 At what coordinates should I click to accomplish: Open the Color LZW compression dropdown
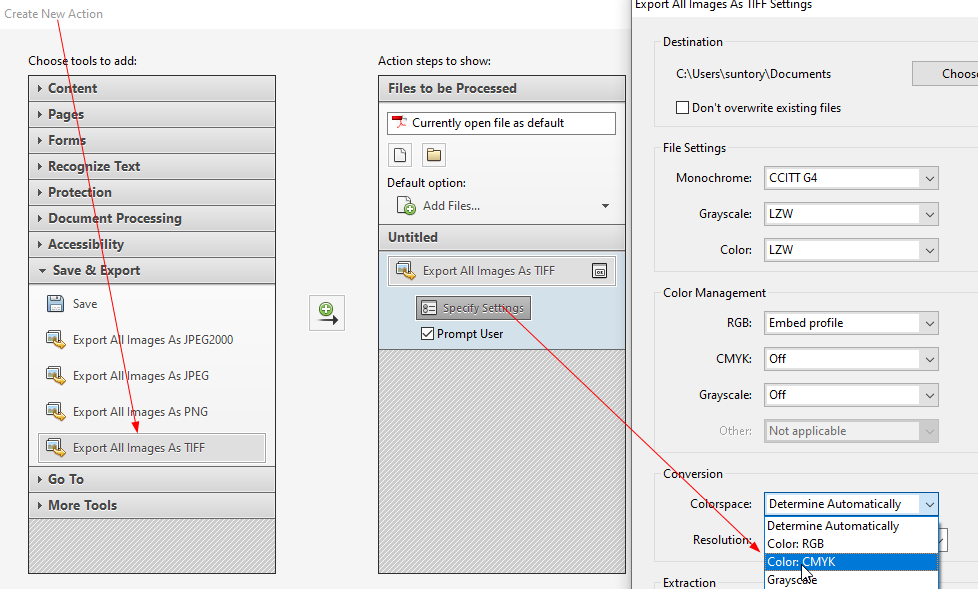[x=851, y=250]
